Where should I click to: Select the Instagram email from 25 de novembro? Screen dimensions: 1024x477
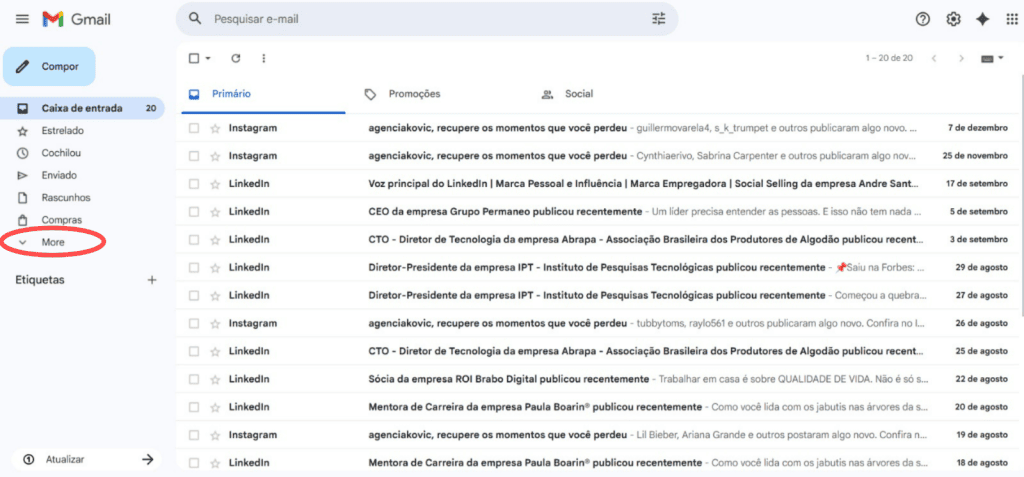(x=194, y=156)
